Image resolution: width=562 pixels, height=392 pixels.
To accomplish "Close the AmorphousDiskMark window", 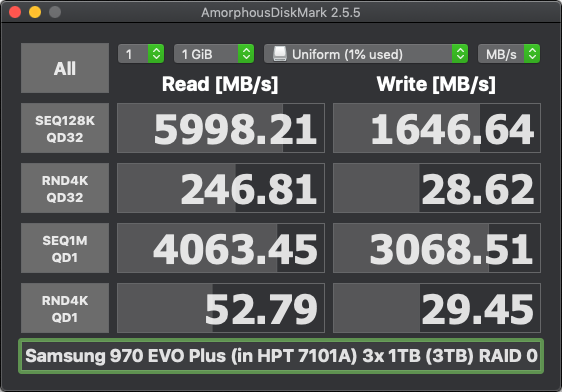I will pyautogui.click(x=15, y=12).
